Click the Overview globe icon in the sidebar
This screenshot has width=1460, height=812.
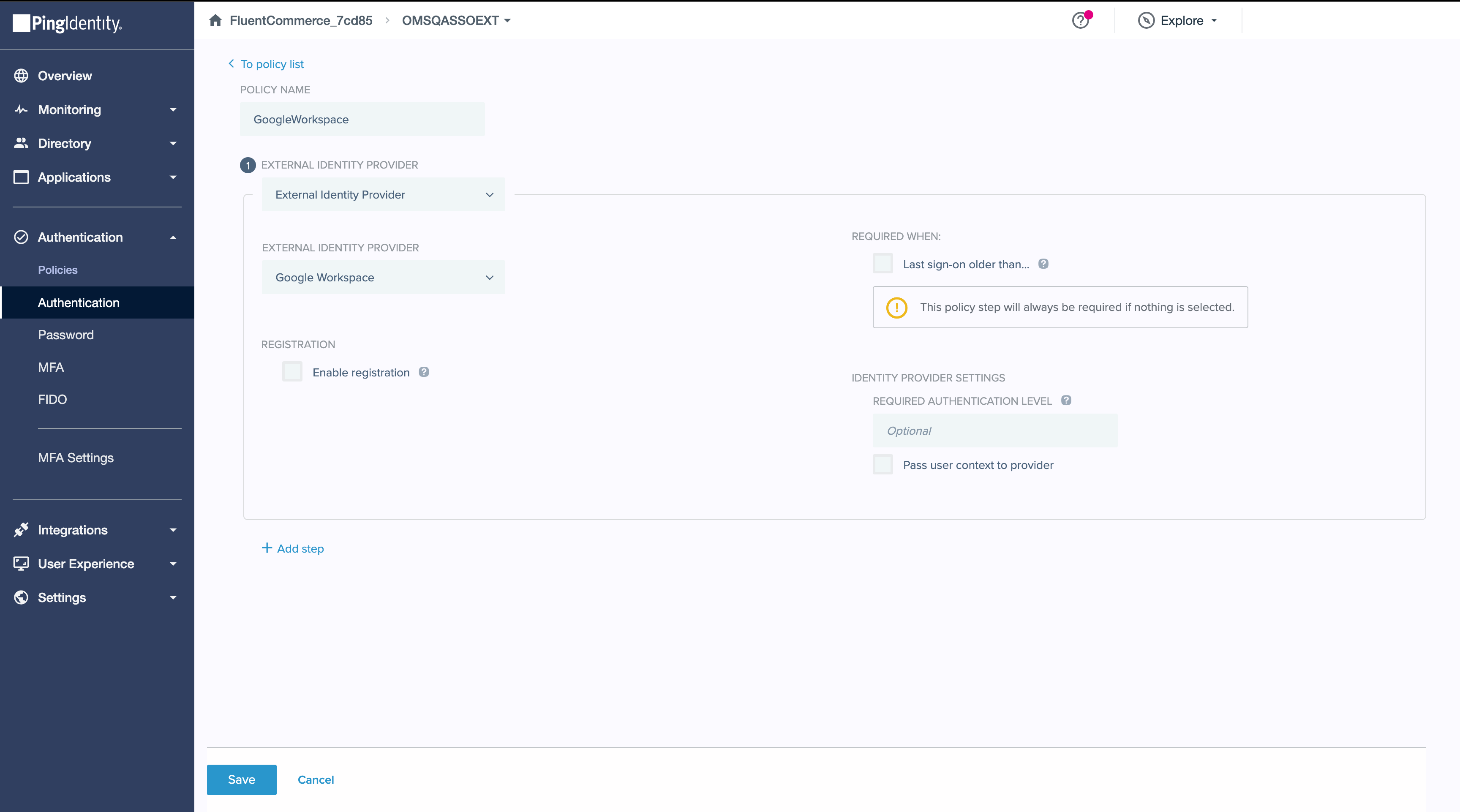click(x=21, y=76)
